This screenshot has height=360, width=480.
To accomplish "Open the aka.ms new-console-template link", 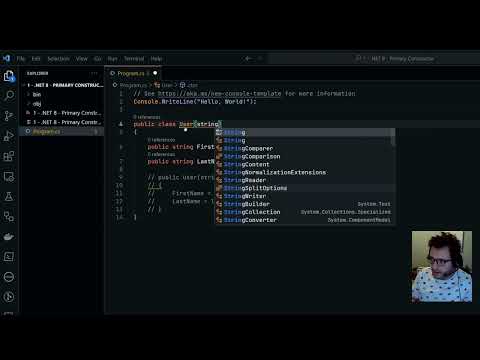I will 219,94.
